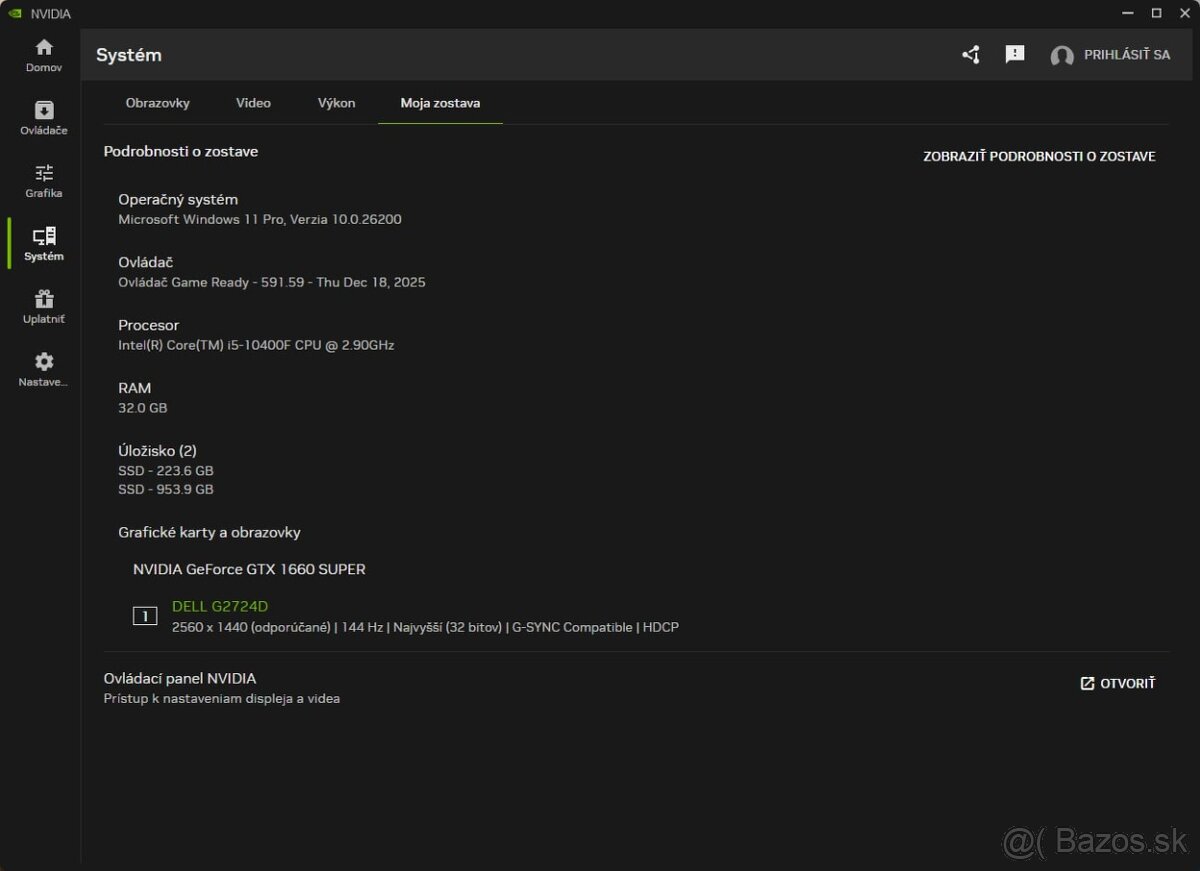Open the Ovládače drivers sidebar icon
The height and width of the screenshot is (871, 1200).
pyautogui.click(x=44, y=110)
